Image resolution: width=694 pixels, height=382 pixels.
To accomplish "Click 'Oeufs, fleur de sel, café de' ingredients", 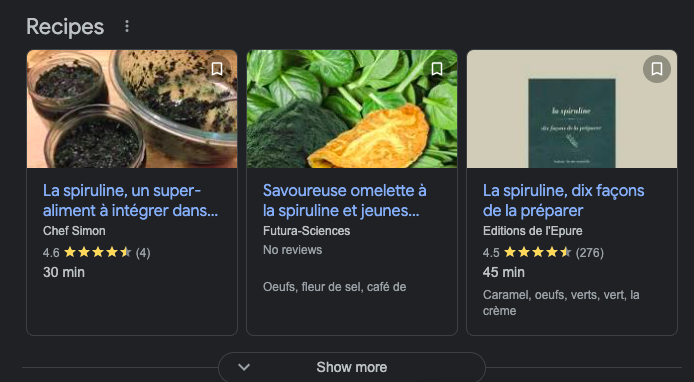I will click(x=335, y=287).
